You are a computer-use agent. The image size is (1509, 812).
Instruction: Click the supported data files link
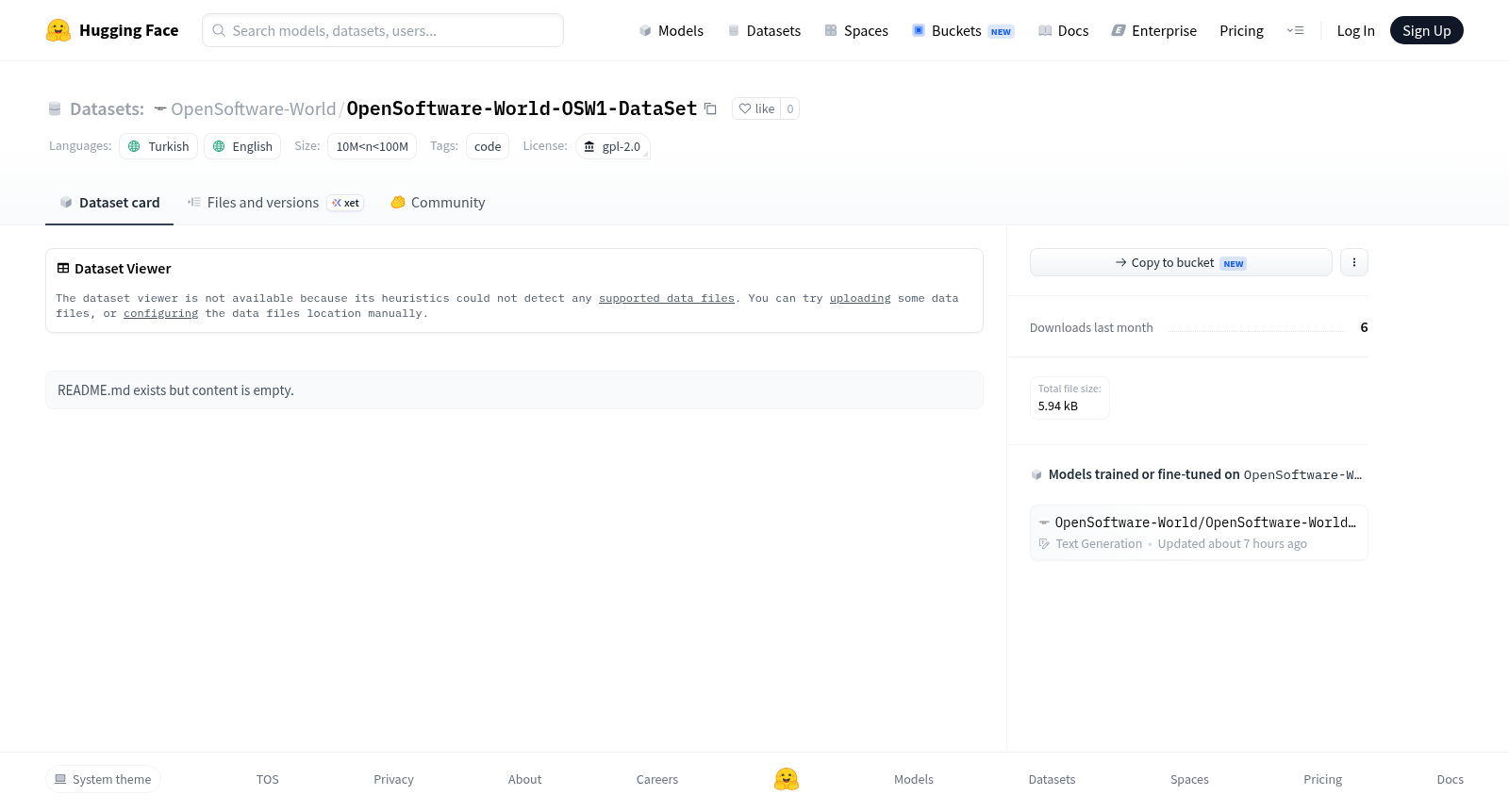[666, 298]
